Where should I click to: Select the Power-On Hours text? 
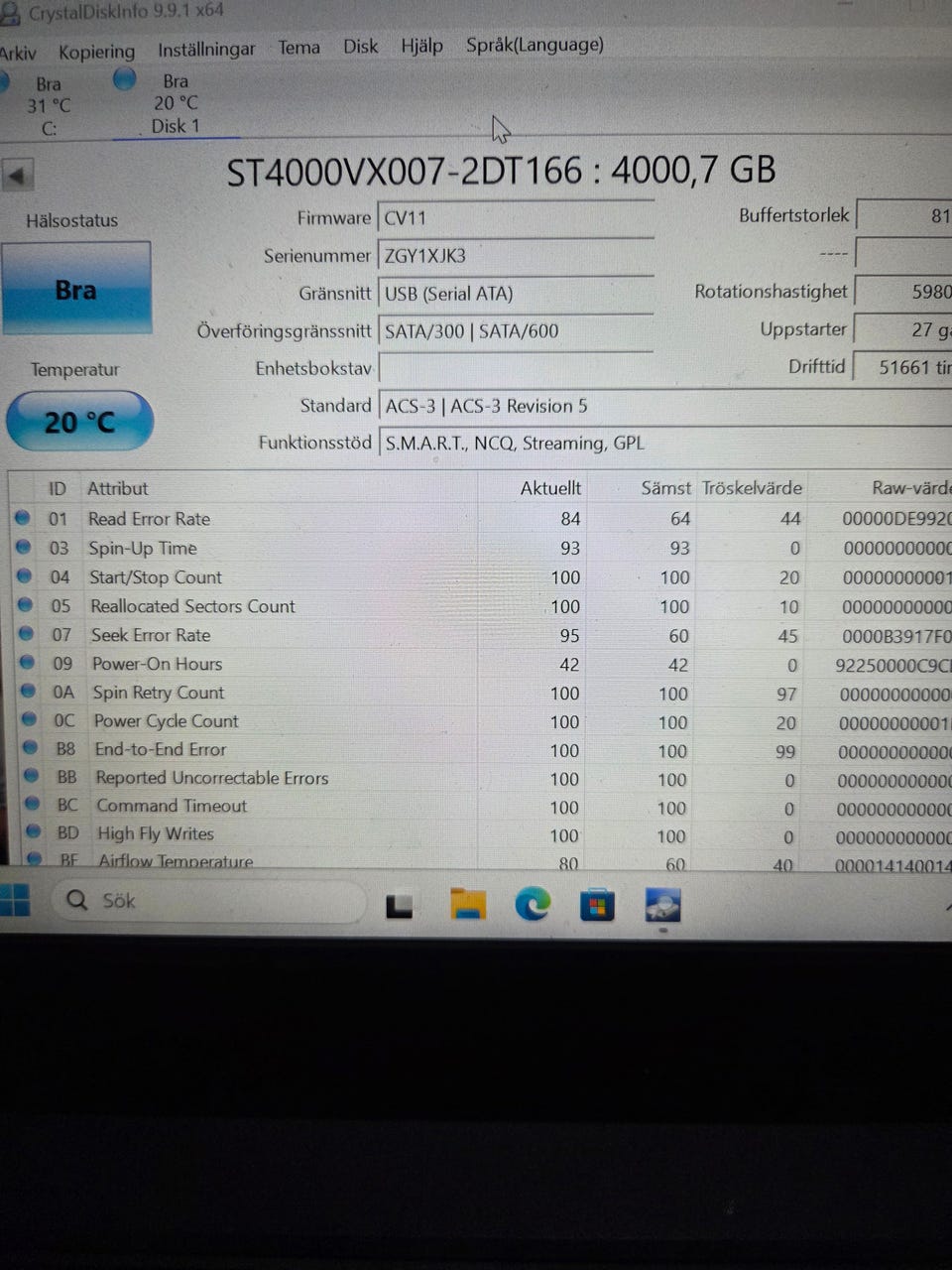[x=157, y=664]
